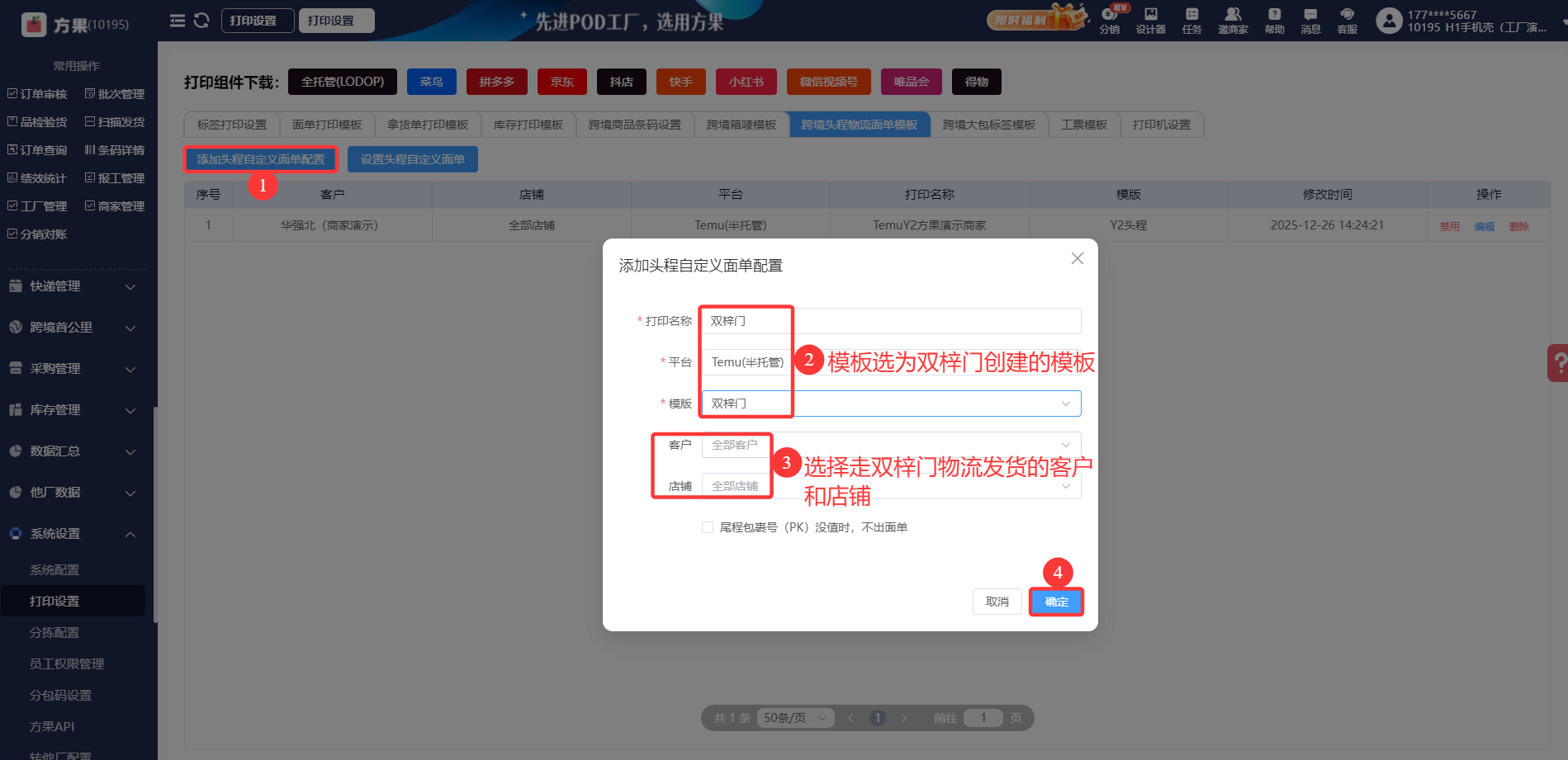This screenshot has width=1568, height=760.
Task: Open the 店铺 dropdown in the dialog
Action: [x=891, y=486]
